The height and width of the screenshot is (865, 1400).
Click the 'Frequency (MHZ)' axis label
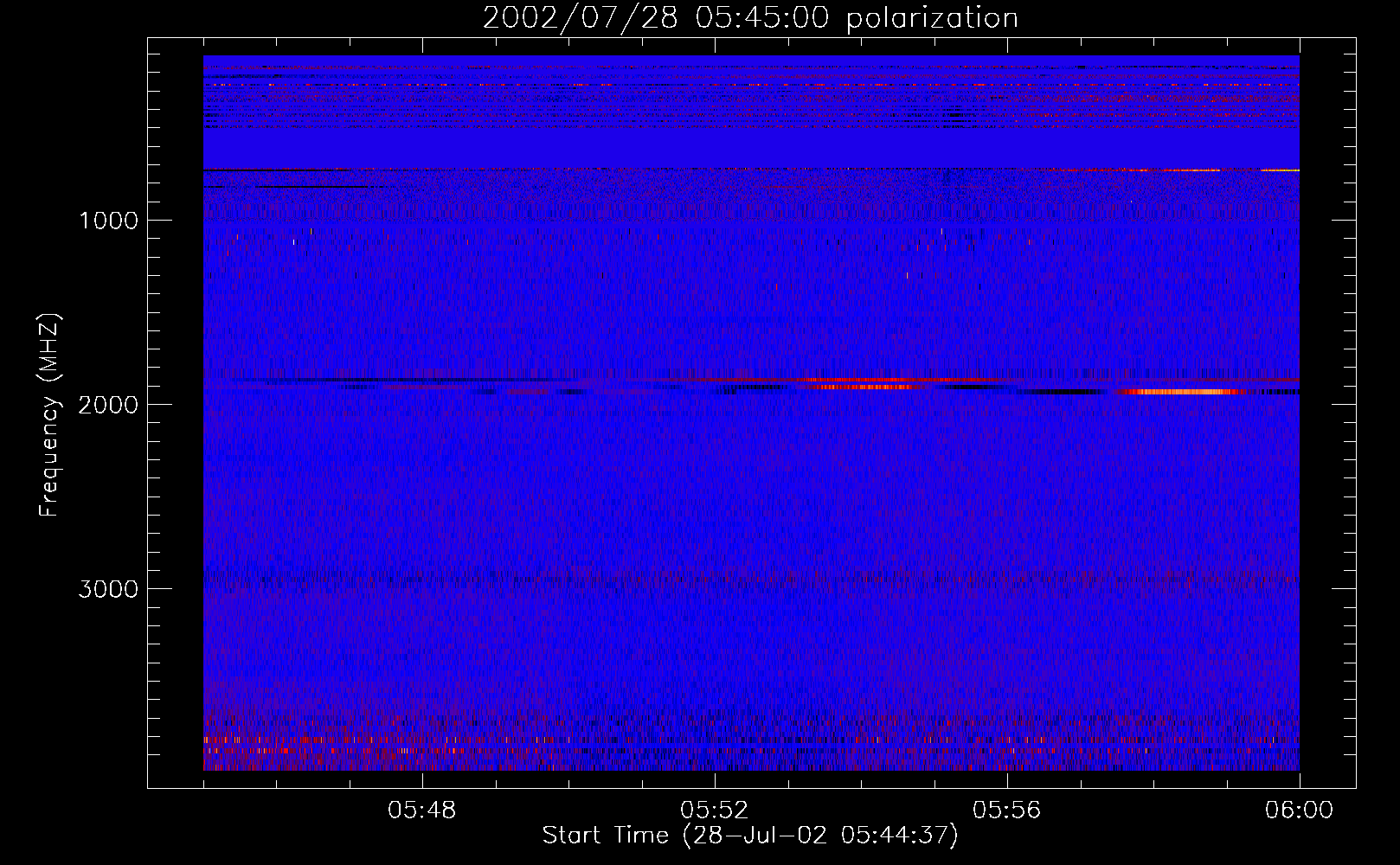coord(49,415)
